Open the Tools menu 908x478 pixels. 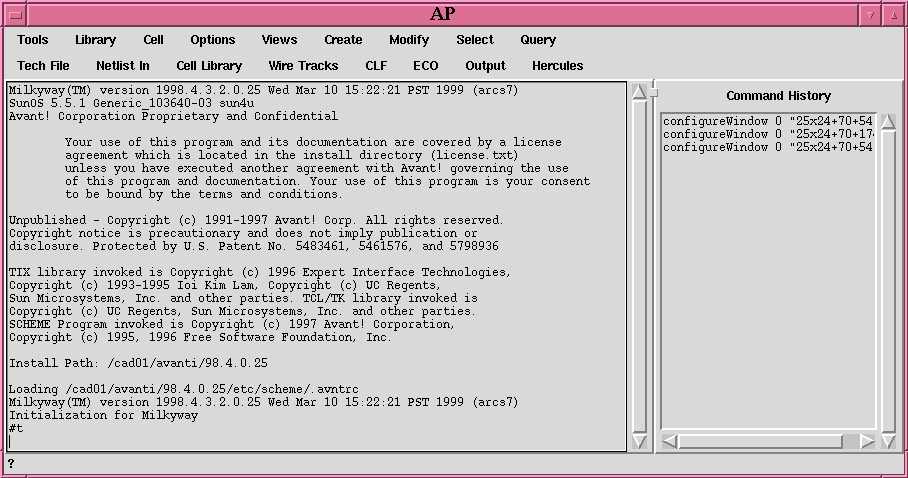[32, 40]
